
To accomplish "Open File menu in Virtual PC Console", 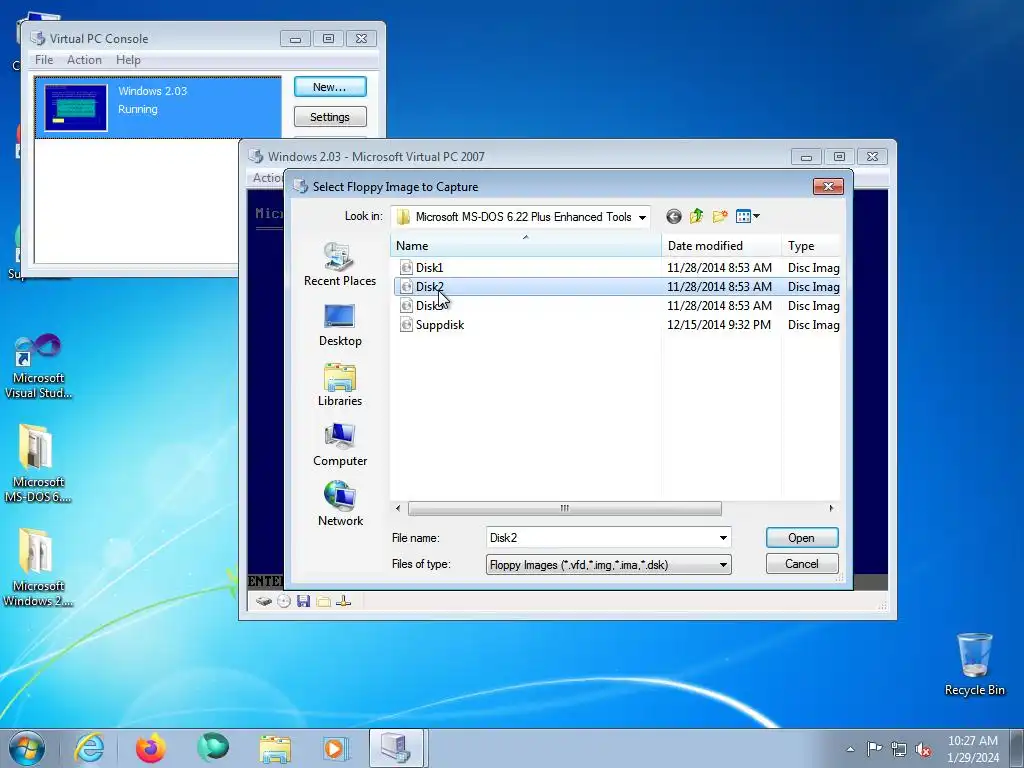I will (44, 59).
